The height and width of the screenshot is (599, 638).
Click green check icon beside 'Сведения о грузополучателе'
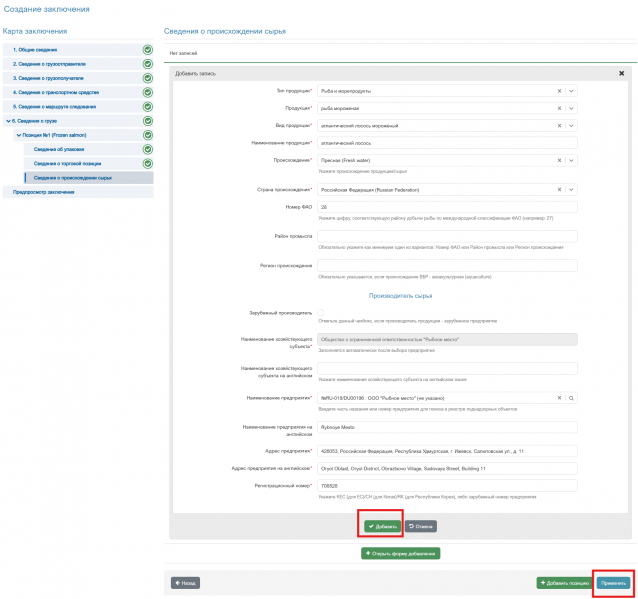pyautogui.click(x=148, y=78)
